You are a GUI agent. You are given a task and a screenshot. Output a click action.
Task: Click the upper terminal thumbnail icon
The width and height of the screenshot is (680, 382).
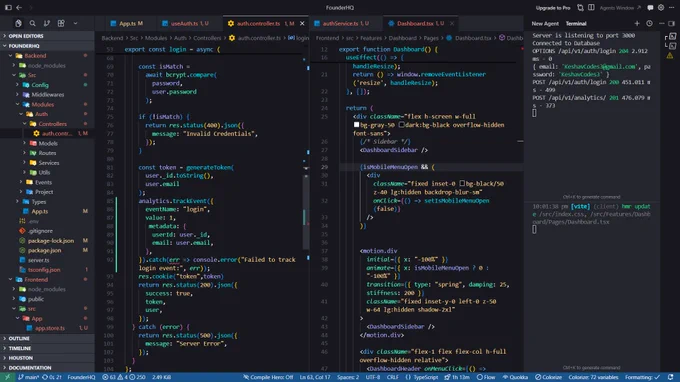[x=672, y=37]
